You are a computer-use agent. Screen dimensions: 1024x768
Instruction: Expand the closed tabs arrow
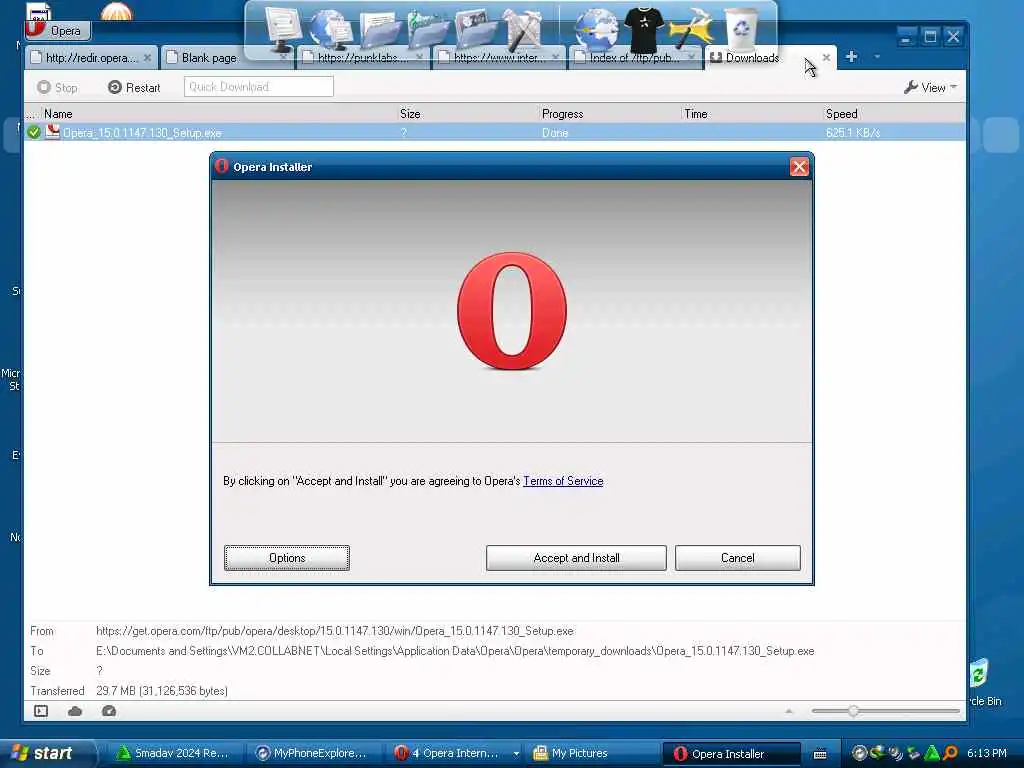877,57
